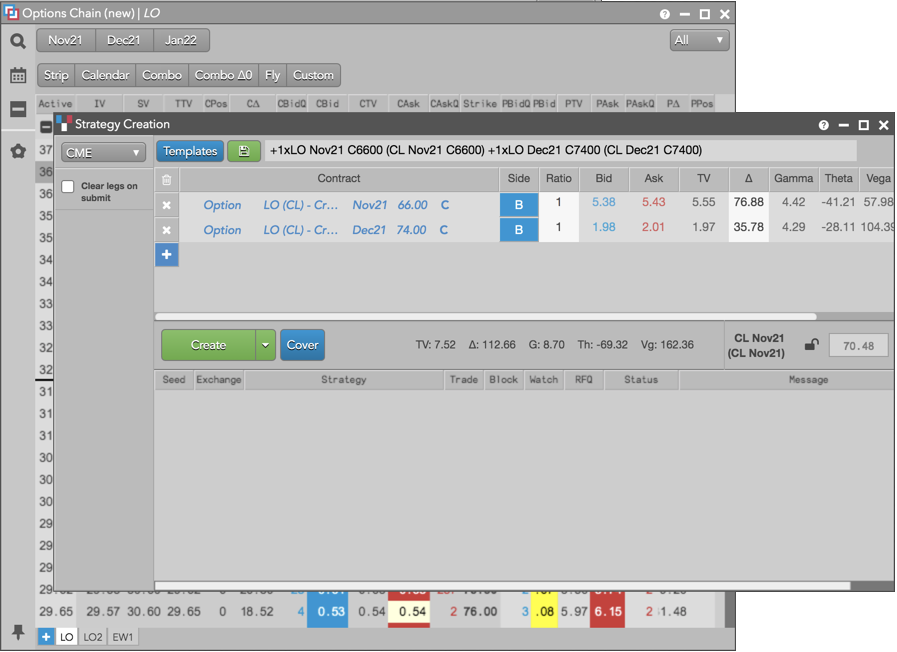The width and height of the screenshot is (897, 652).
Task: Open the calendar icon in left sidebar
Action: click(18, 76)
